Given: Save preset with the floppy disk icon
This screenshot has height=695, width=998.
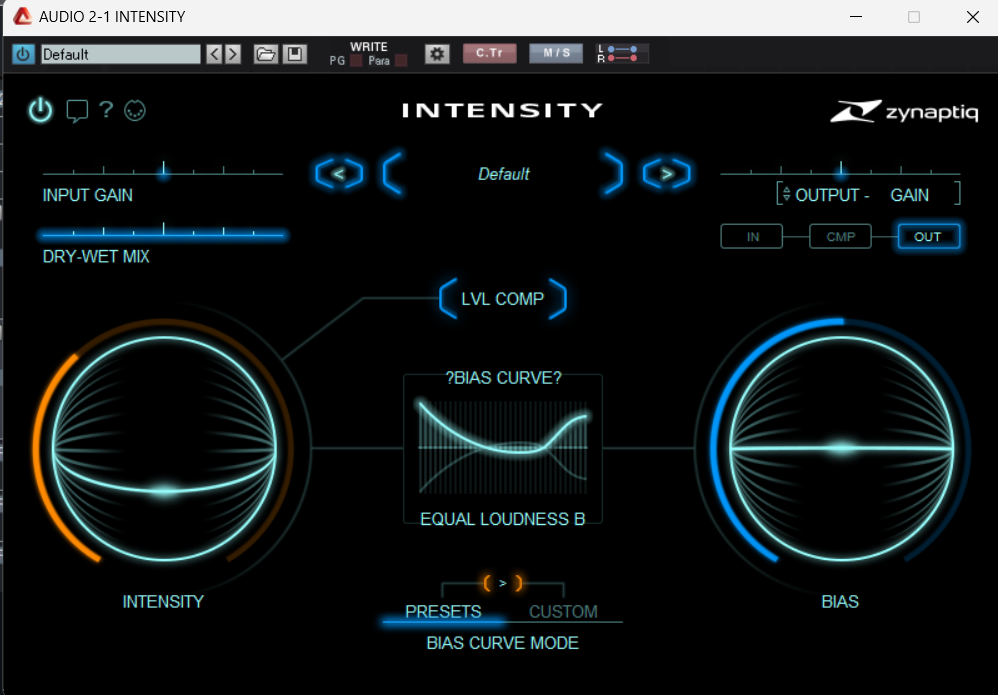Looking at the screenshot, I should pyautogui.click(x=295, y=54).
